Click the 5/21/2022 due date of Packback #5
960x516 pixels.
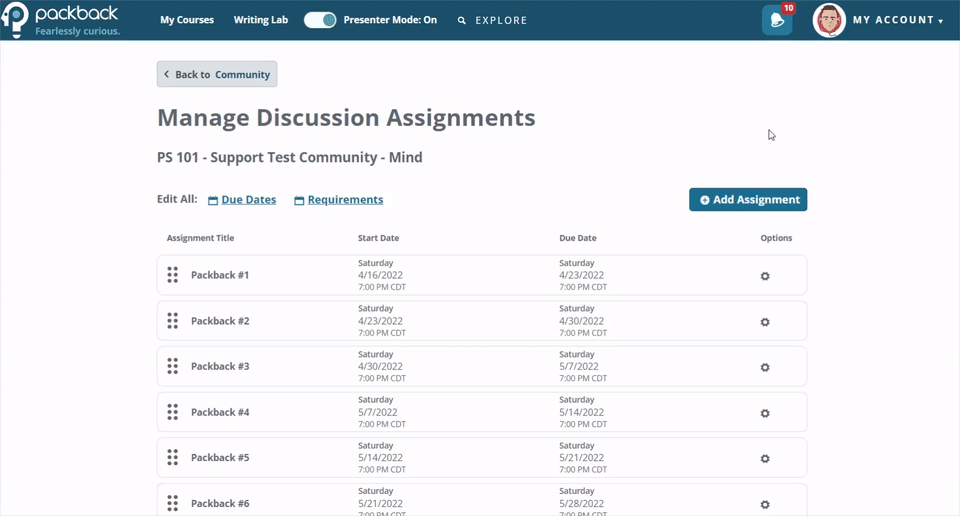click(581, 457)
